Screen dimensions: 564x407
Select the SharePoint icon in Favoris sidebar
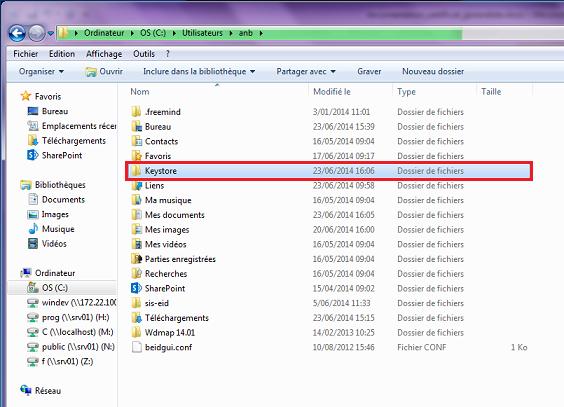tap(33, 155)
